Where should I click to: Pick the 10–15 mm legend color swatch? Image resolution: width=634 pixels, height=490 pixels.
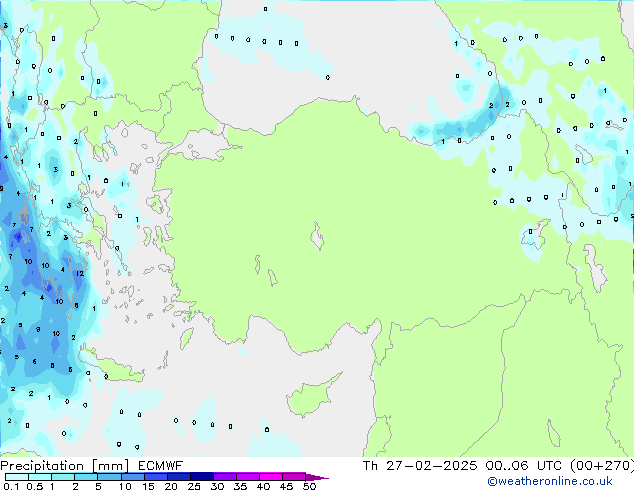click(x=132, y=477)
